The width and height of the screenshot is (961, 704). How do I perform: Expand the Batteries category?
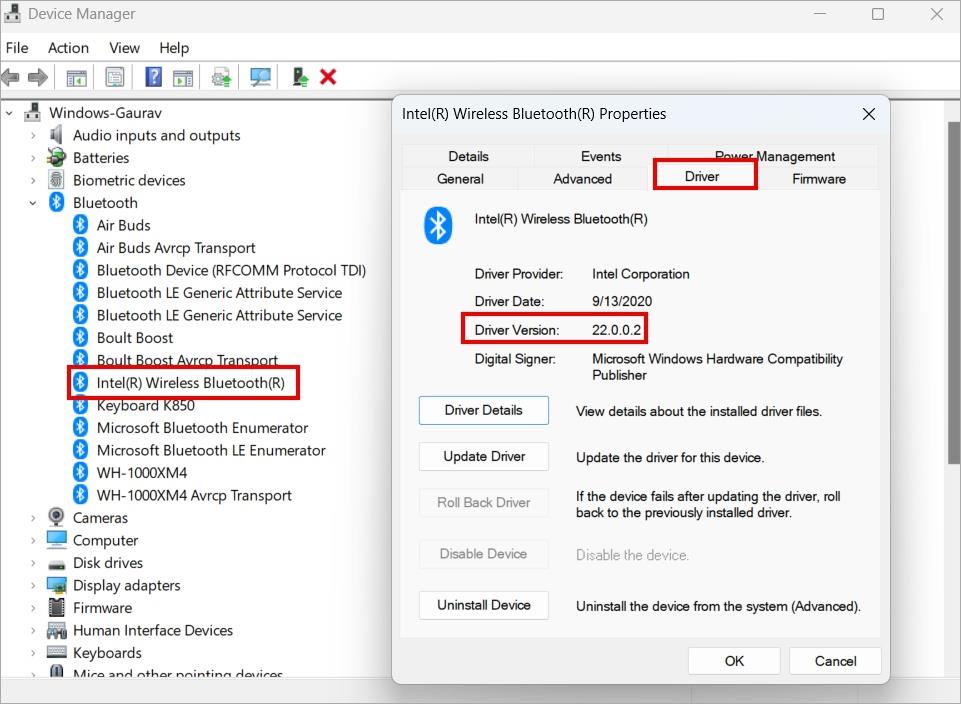tap(33, 158)
